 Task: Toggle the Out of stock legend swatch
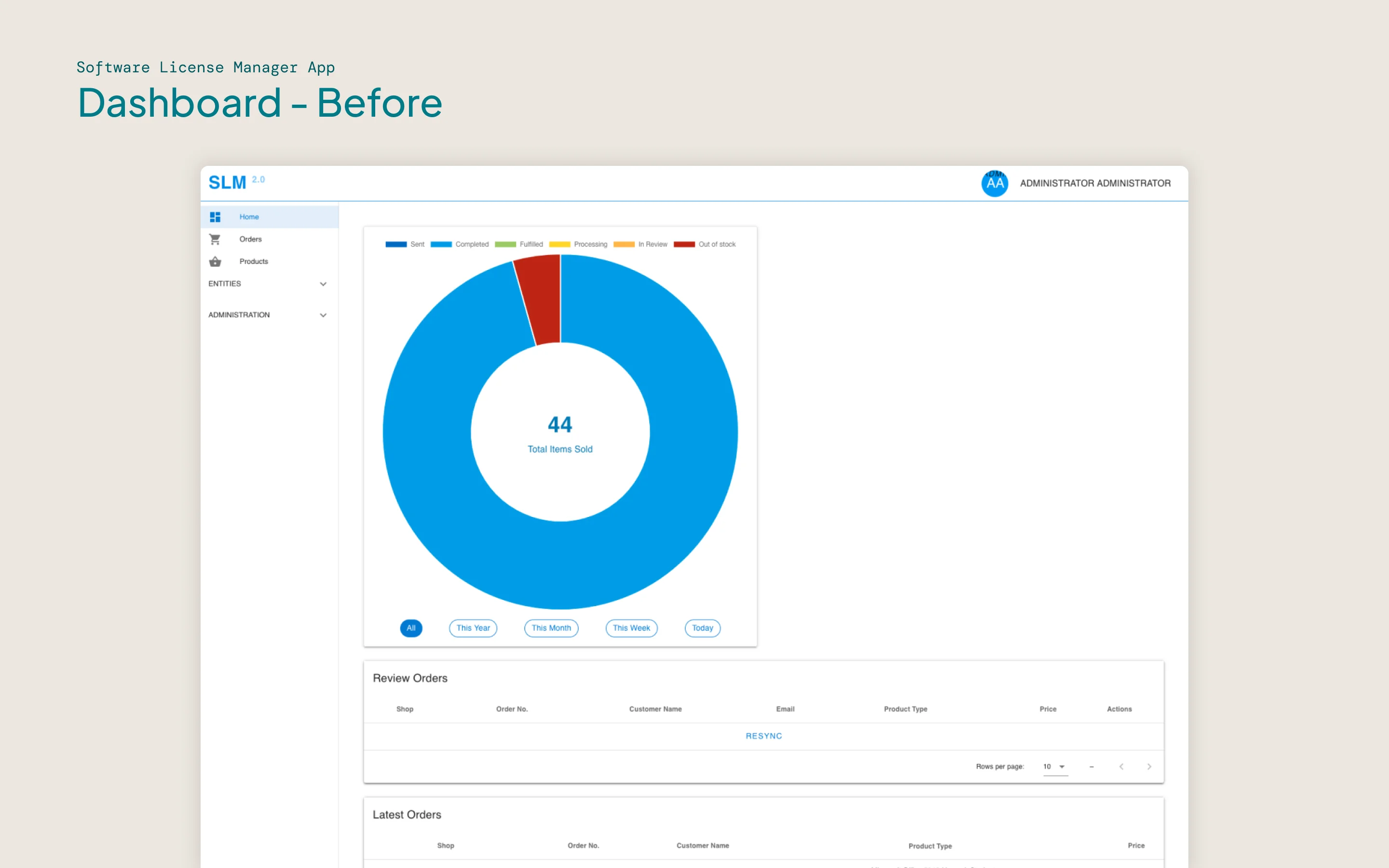point(684,244)
